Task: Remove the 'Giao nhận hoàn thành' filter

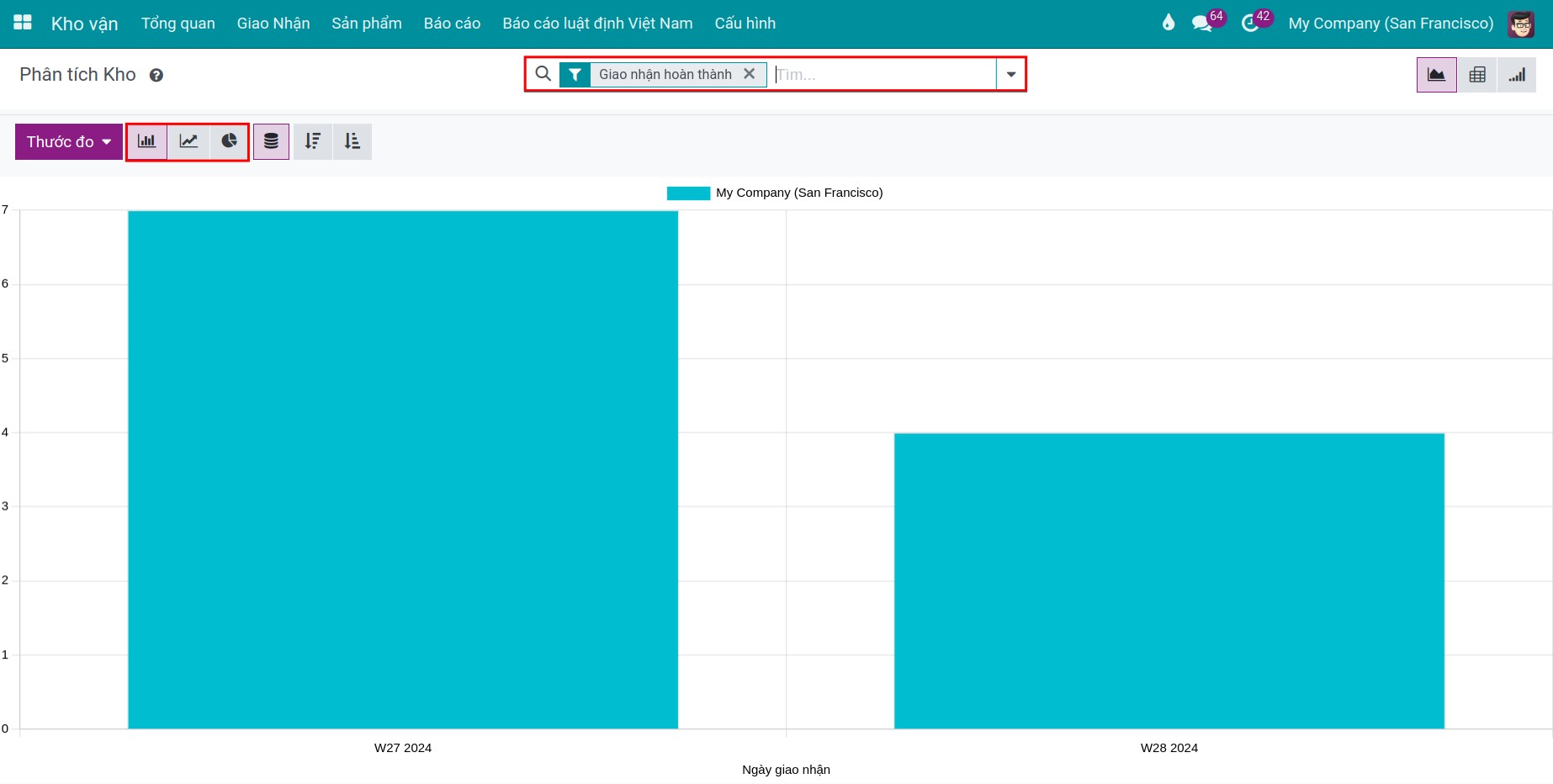Action: coord(749,74)
